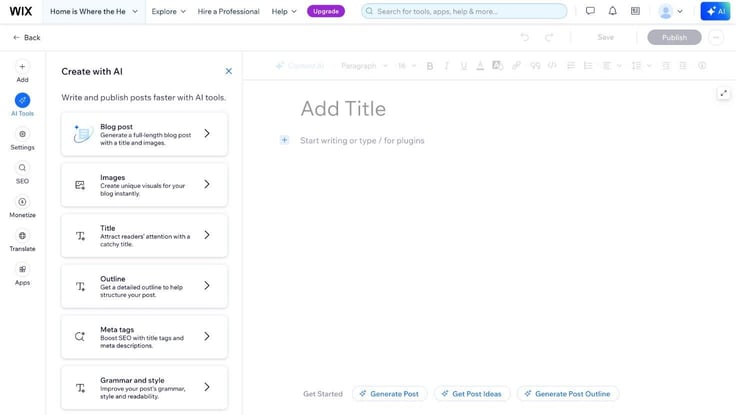This screenshot has height=415, width=736.
Task: Open Help menu
Action: [284, 11]
